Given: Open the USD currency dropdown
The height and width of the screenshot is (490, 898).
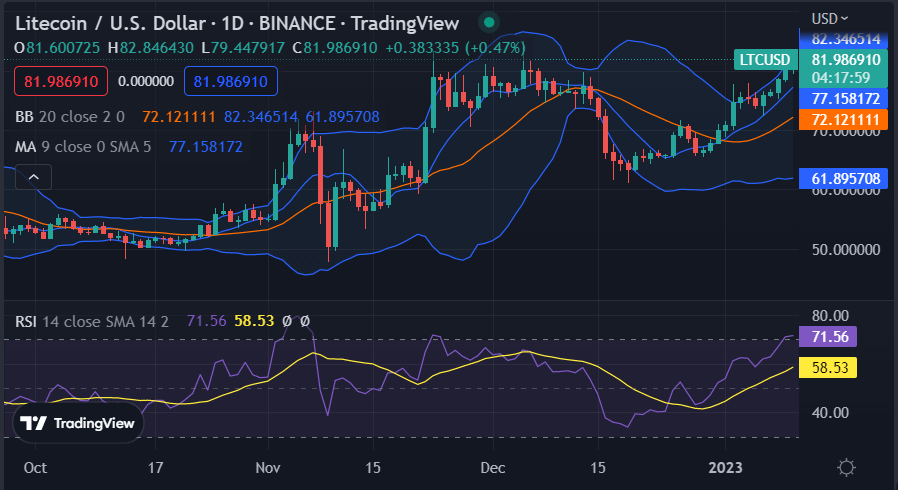Looking at the screenshot, I should click(830, 19).
